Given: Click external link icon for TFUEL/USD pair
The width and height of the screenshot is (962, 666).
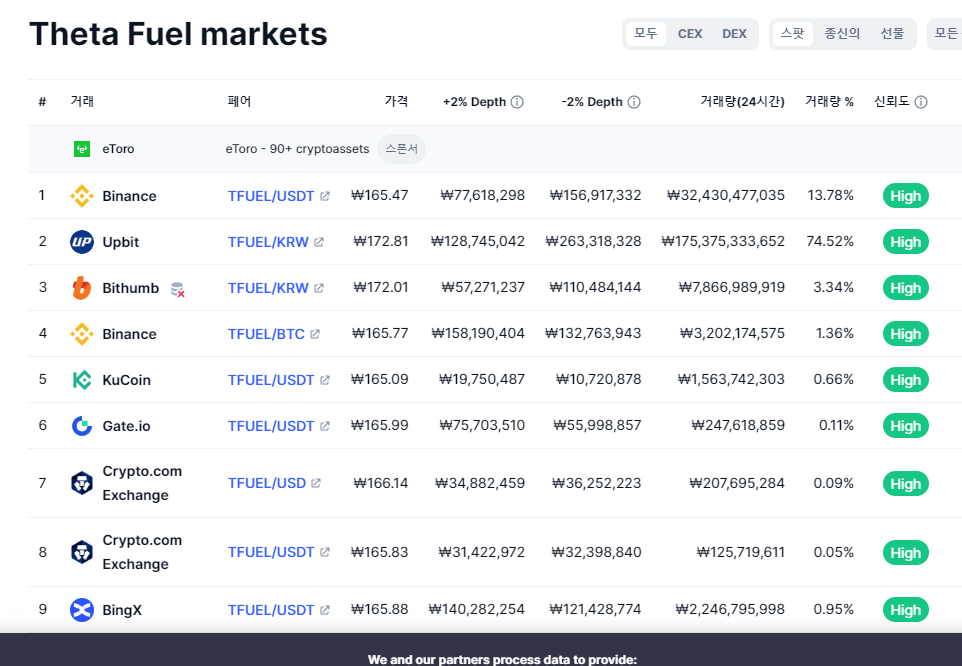Looking at the screenshot, I should [x=316, y=483].
